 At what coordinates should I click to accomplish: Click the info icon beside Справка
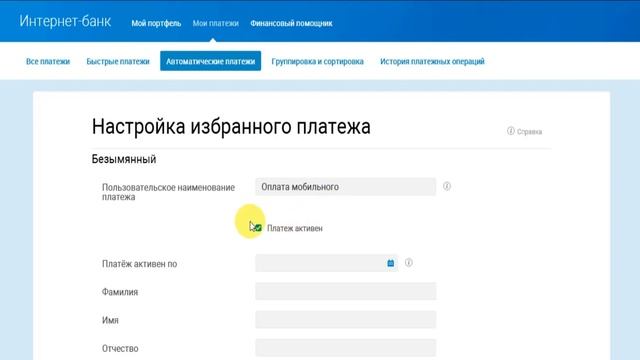point(511,131)
